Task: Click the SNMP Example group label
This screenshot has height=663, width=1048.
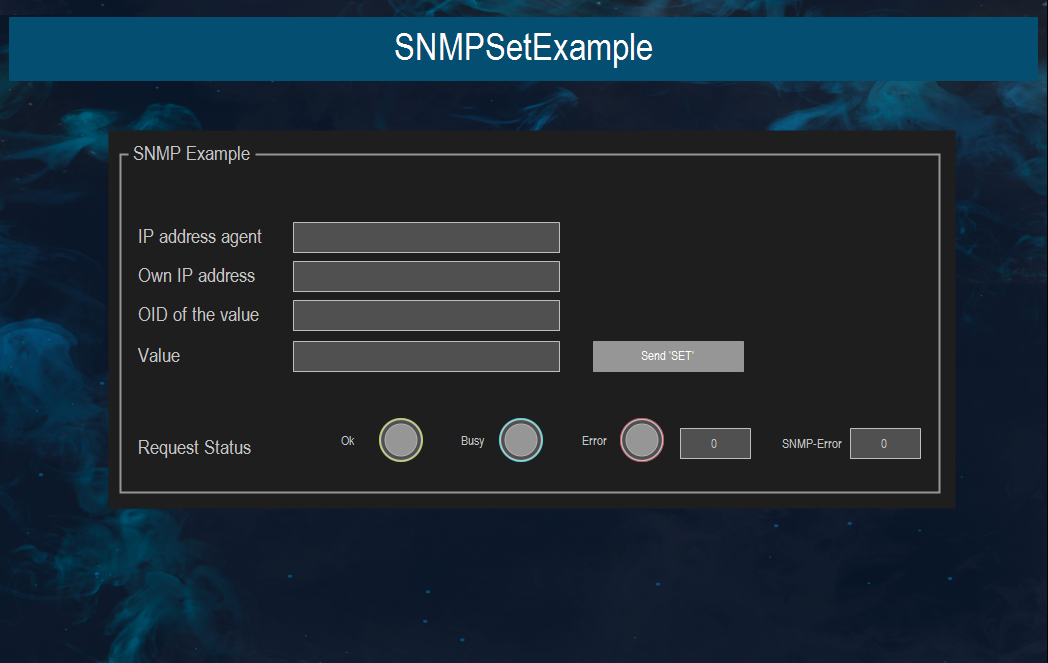Action: [191, 153]
